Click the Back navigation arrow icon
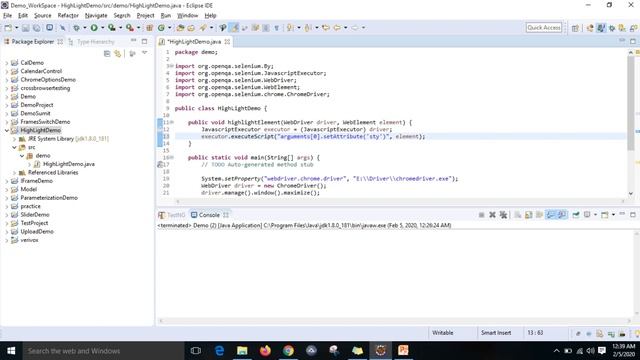Viewport: 640px width, 360px height. click(x=337, y=28)
